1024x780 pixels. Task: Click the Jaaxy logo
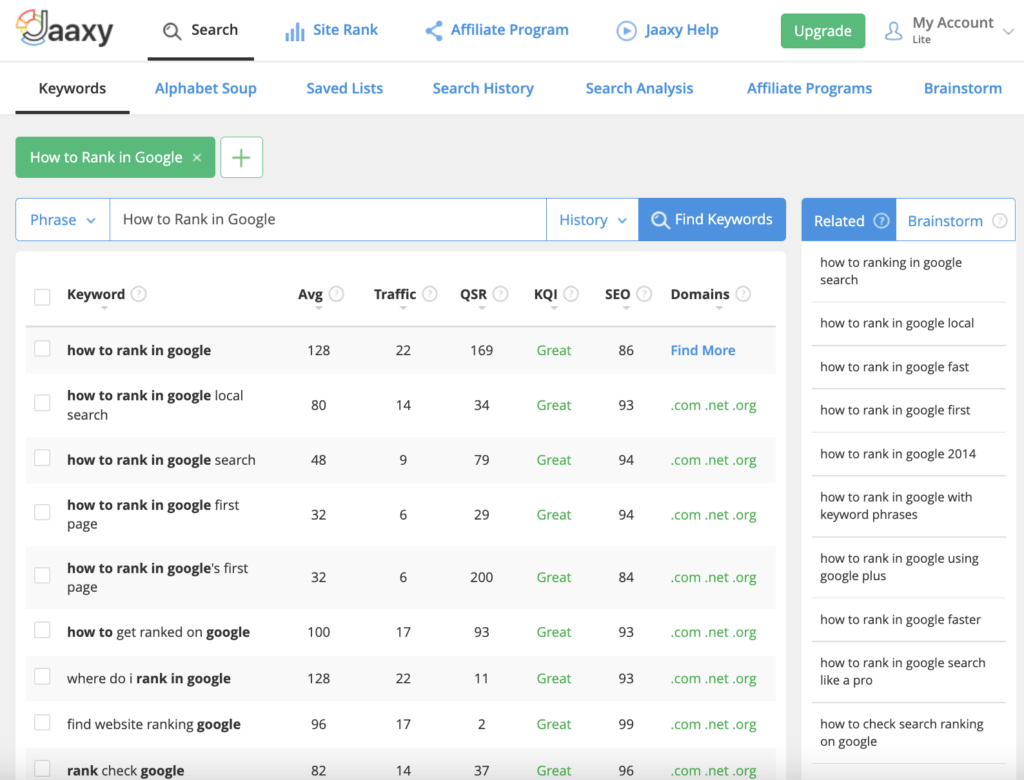(x=65, y=29)
